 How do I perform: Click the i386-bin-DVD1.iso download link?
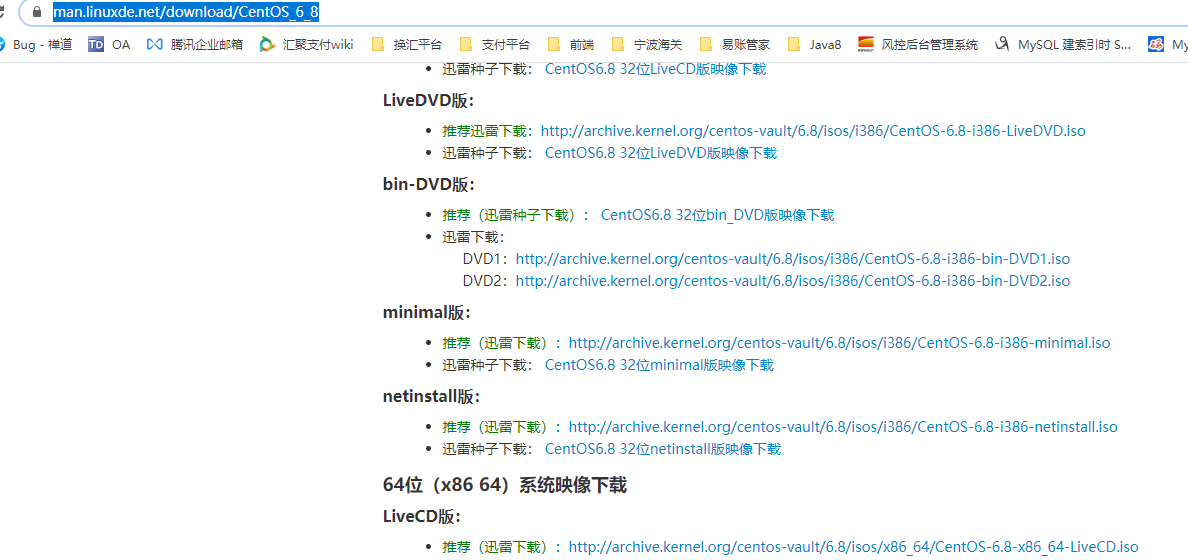(793, 259)
